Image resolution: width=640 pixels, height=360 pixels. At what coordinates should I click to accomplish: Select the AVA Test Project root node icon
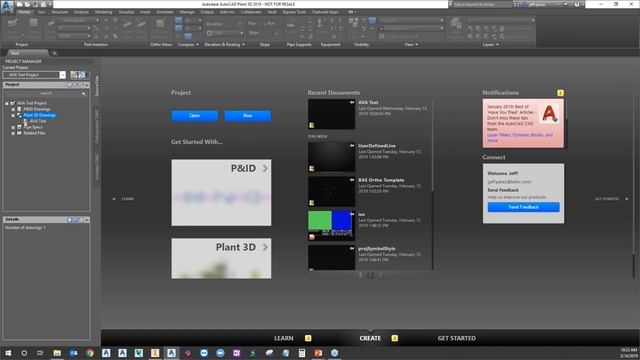[x=13, y=103]
